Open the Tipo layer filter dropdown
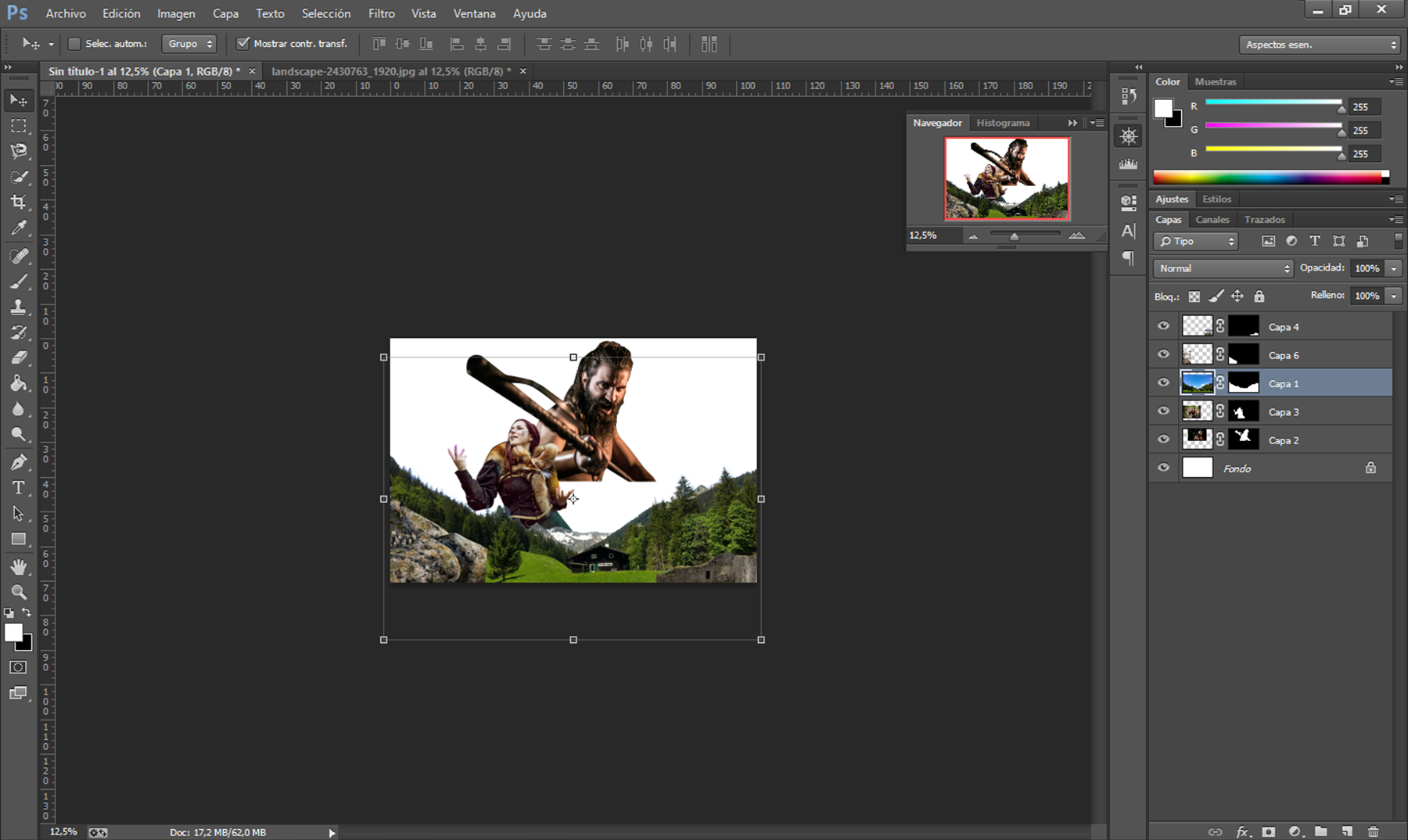 pyautogui.click(x=1196, y=242)
